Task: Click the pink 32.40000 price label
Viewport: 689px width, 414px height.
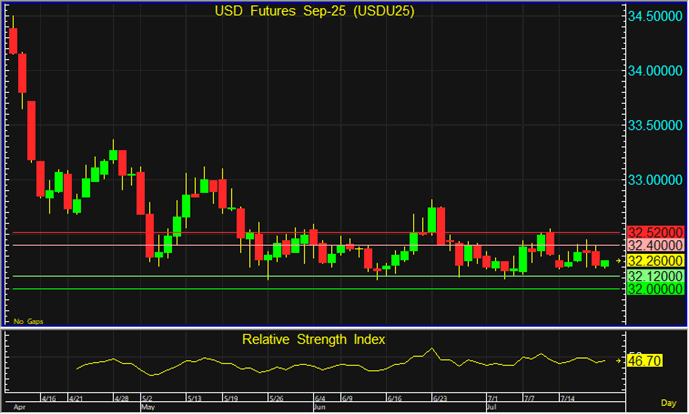Action: (655, 245)
